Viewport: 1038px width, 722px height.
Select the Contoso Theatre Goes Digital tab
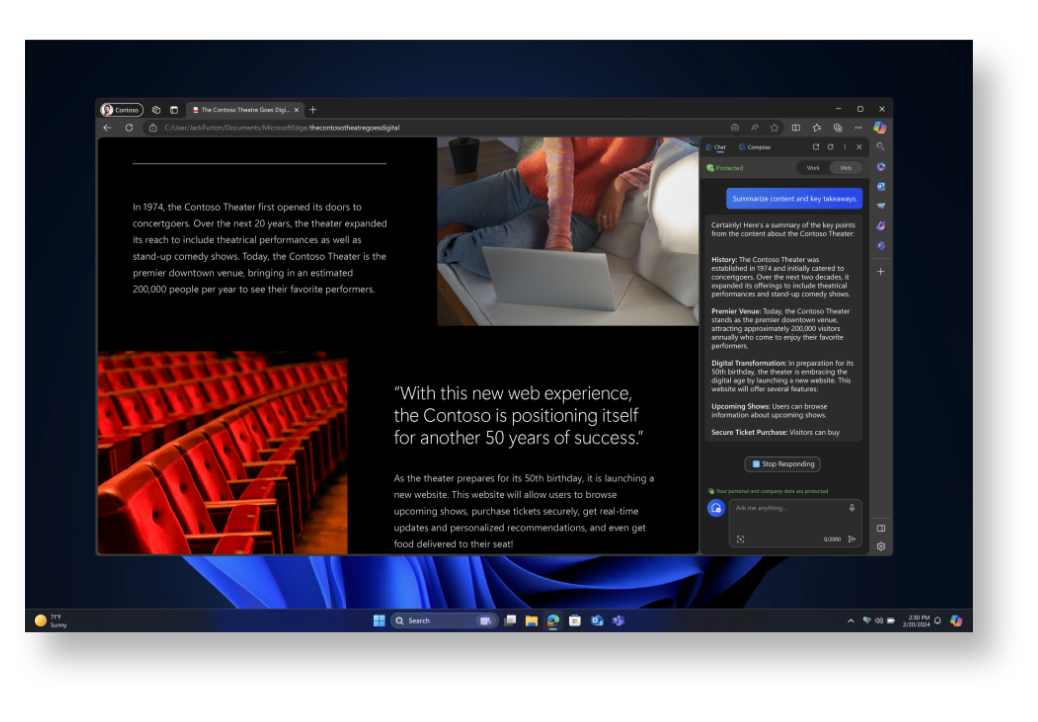click(246, 110)
